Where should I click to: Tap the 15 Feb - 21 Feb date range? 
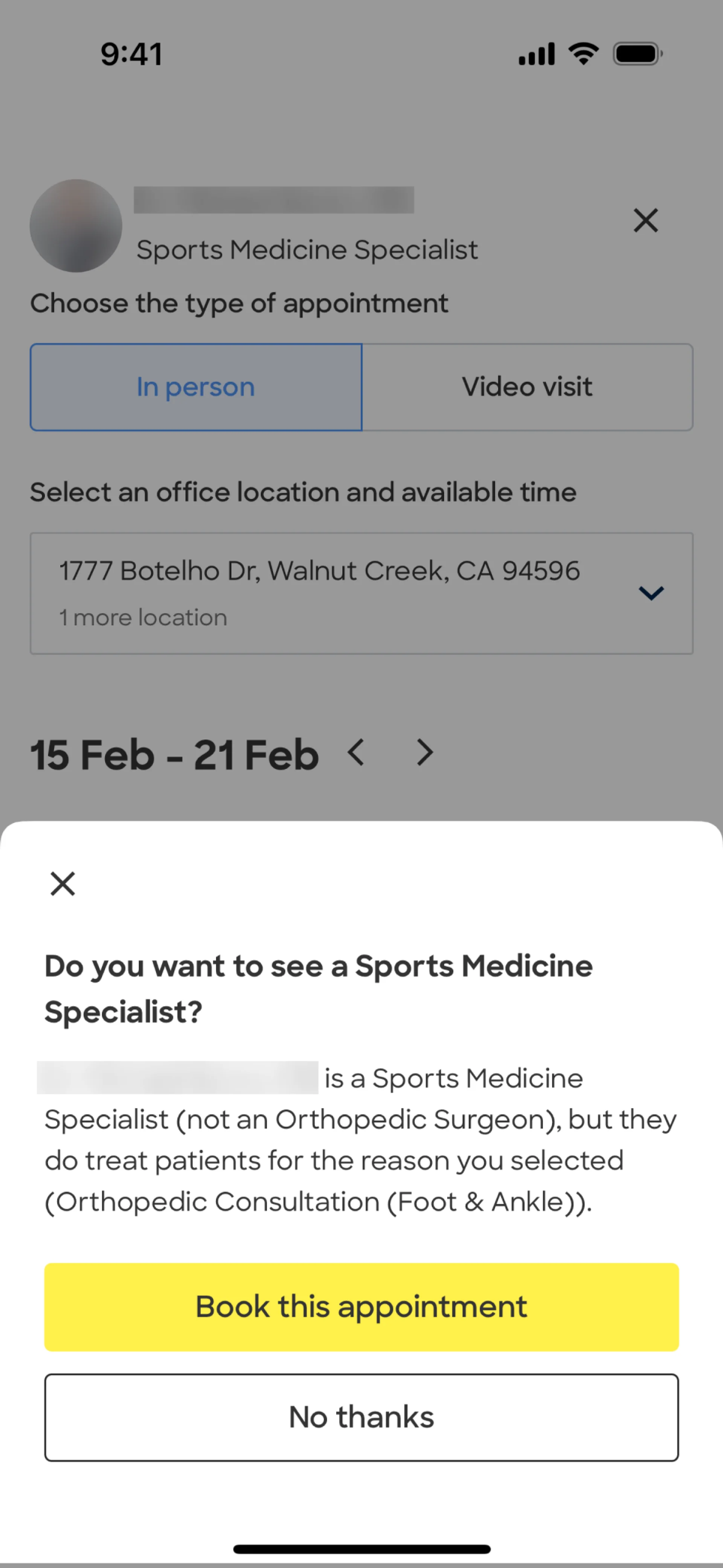pos(175,755)
